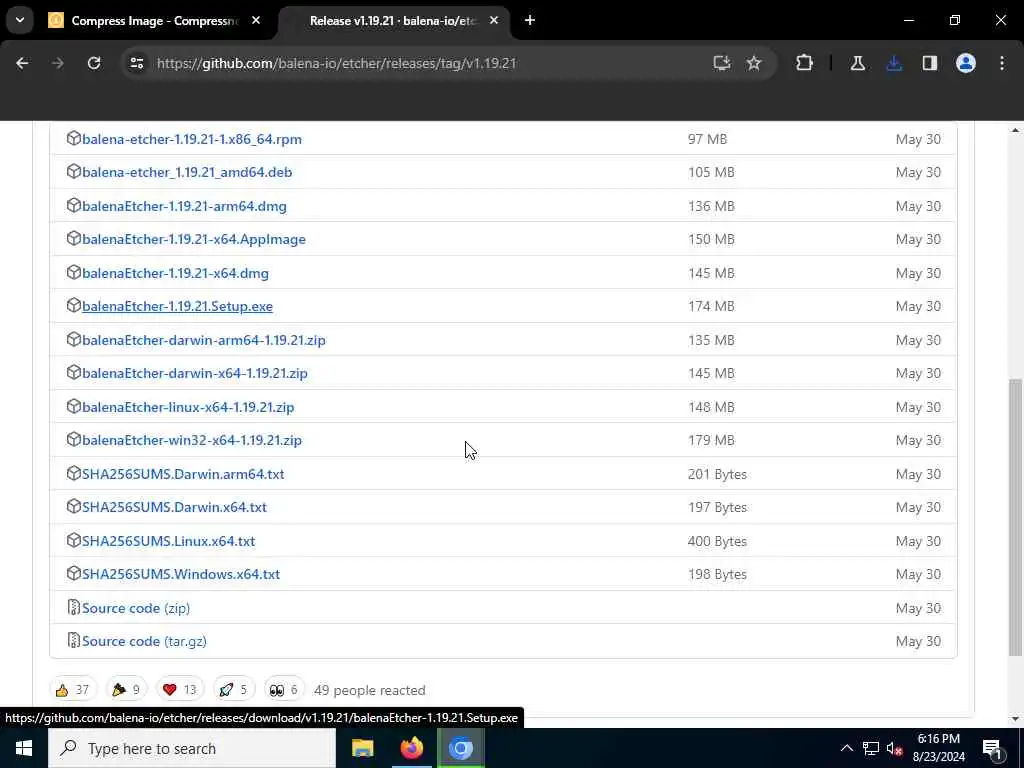Image resolution: width=1024 pixels, height=768 pixels.
Task: Expand the tab search dropdown
Action: 20,20
